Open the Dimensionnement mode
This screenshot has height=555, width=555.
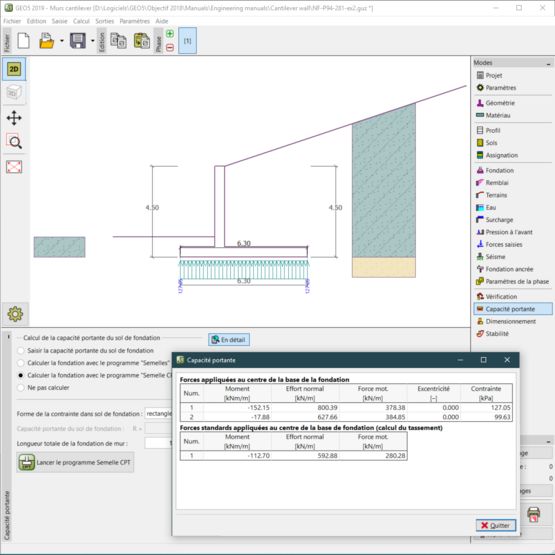510,321
